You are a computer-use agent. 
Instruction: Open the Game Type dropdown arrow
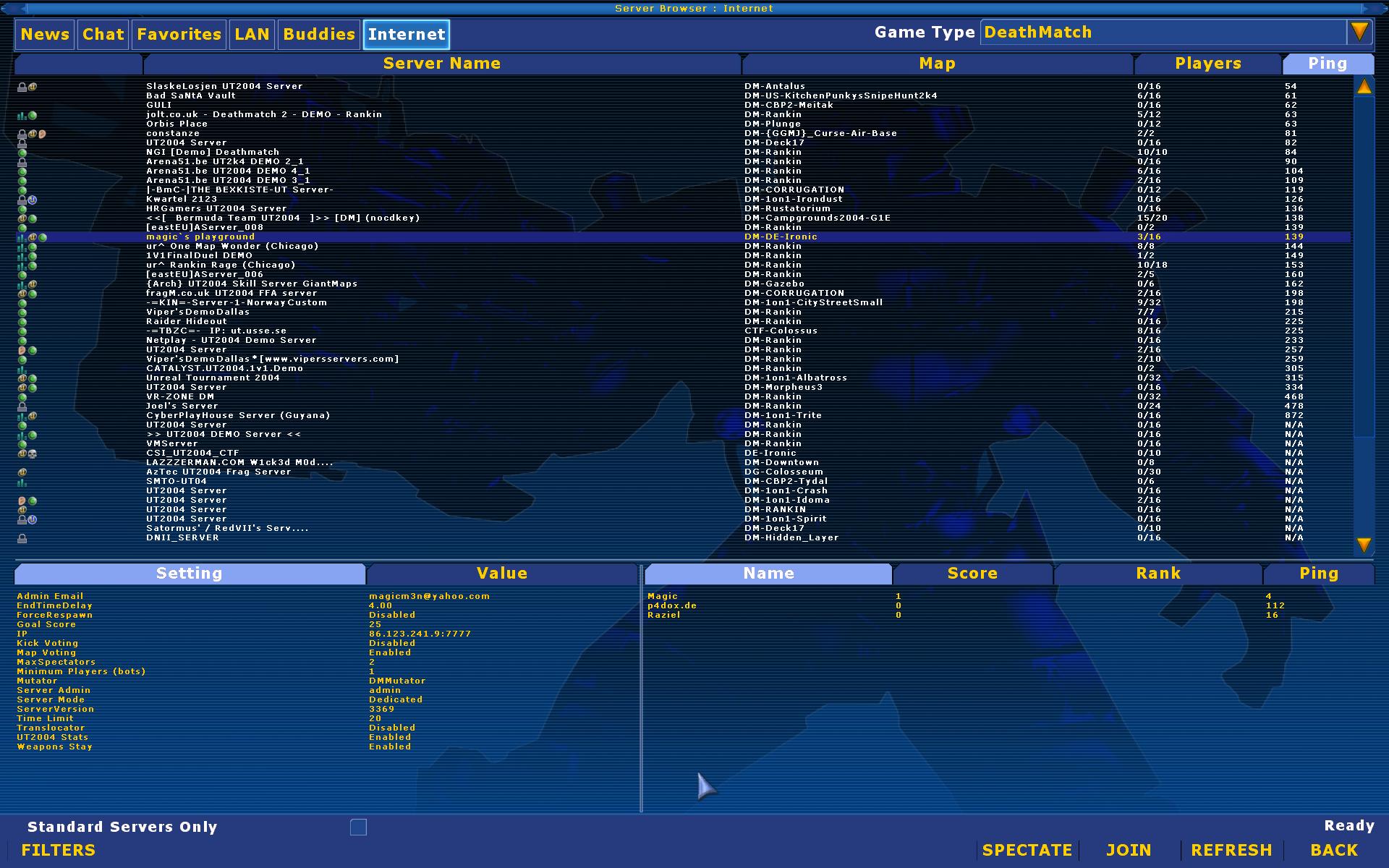pos(1359,33)
